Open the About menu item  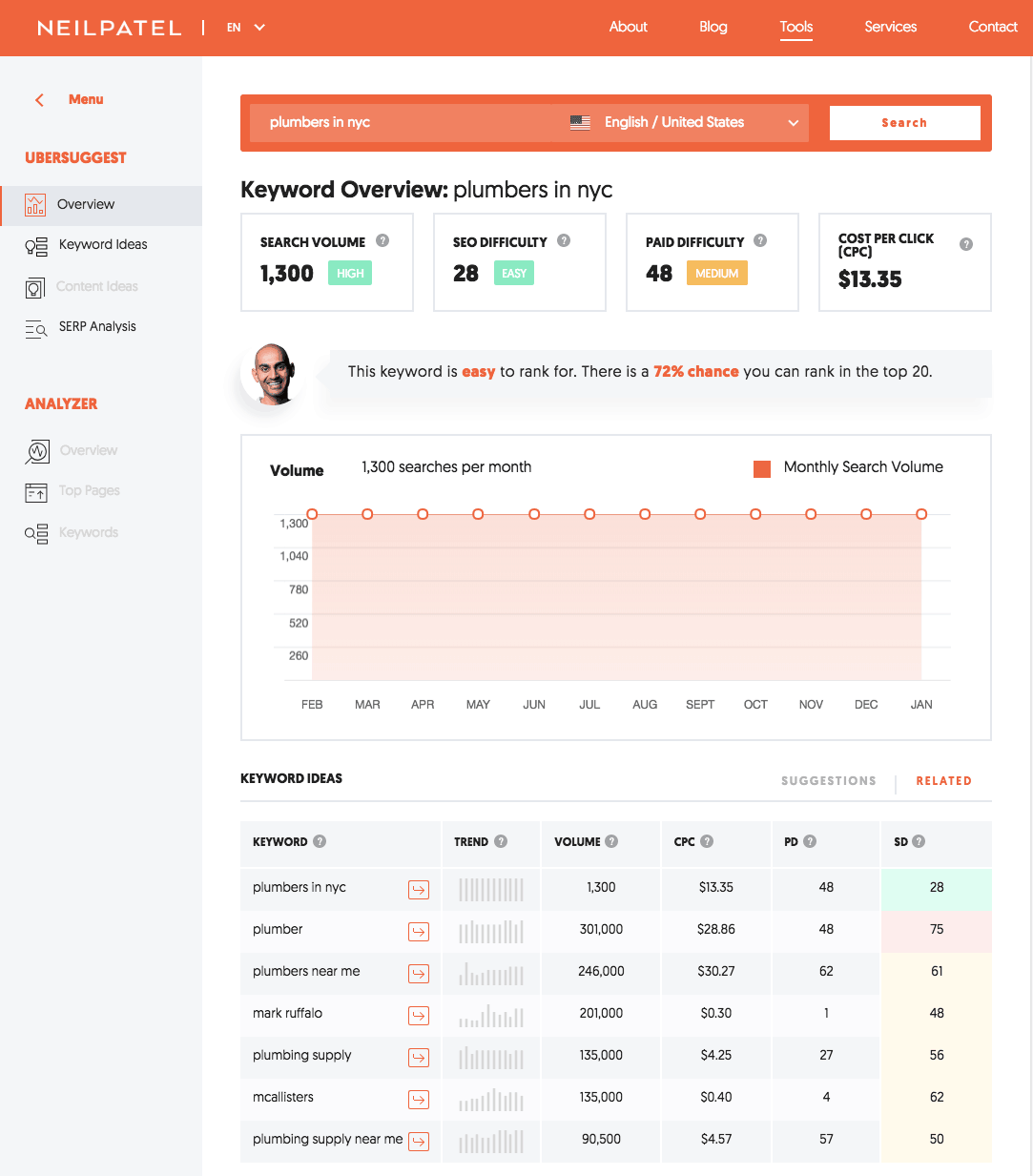[x=629, y=27]
